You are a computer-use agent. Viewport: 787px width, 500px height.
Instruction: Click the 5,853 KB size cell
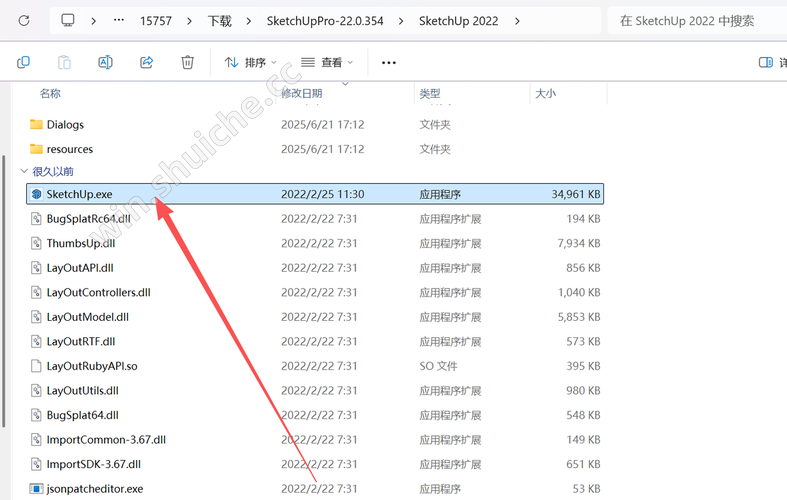tap(579, 317)
